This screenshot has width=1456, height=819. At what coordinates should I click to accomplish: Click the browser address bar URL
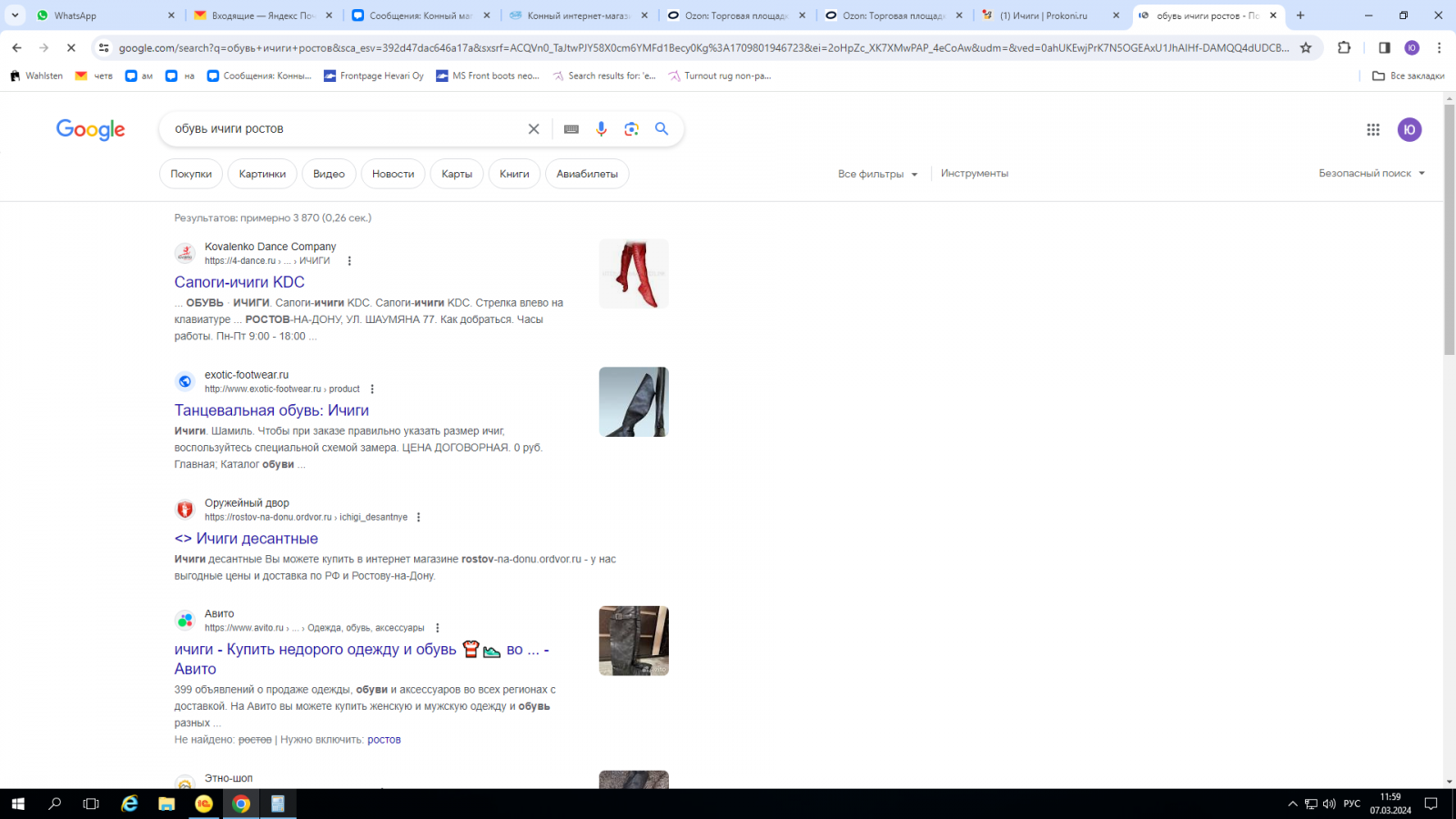703,48
